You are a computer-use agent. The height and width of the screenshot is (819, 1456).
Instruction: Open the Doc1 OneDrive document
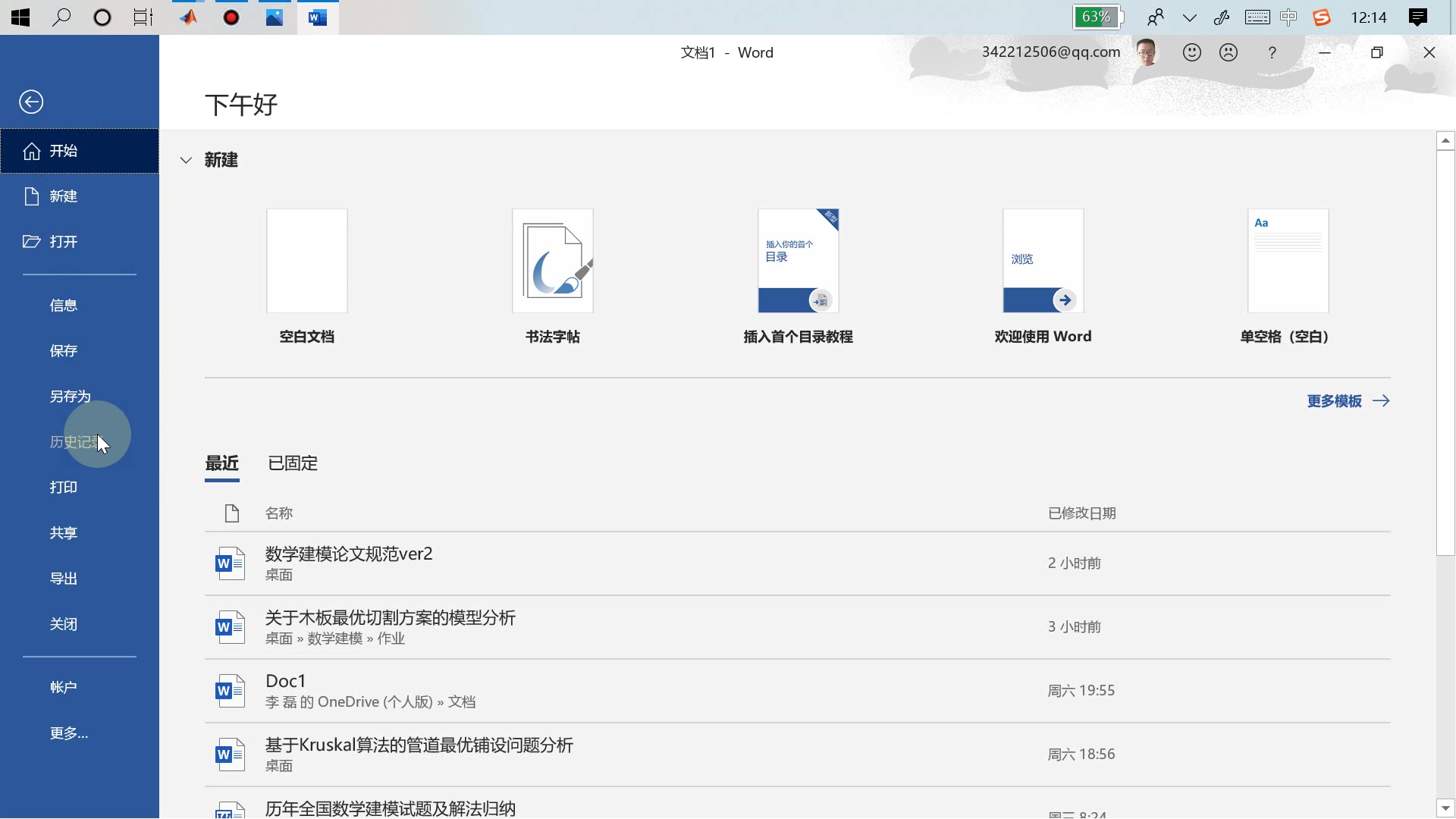(797, 691)
